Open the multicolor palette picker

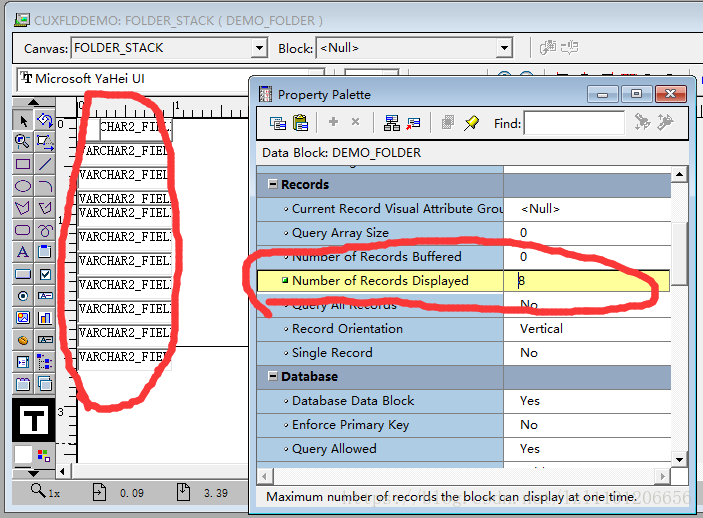point(44,455)
